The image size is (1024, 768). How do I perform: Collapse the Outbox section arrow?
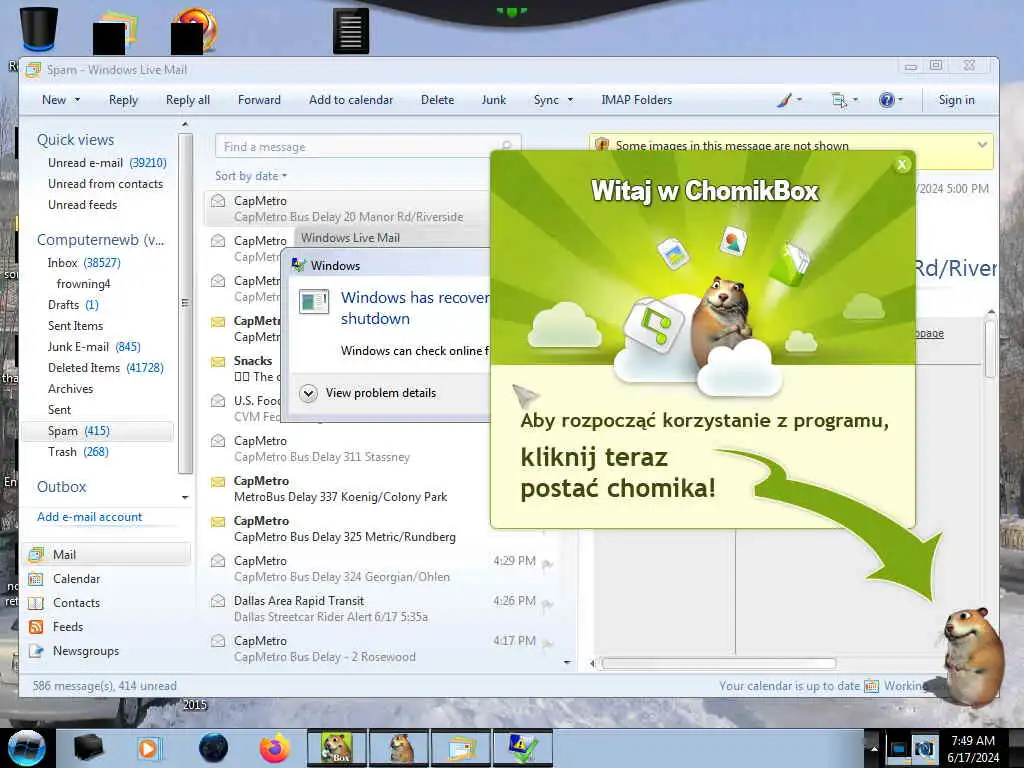point(185,498)
